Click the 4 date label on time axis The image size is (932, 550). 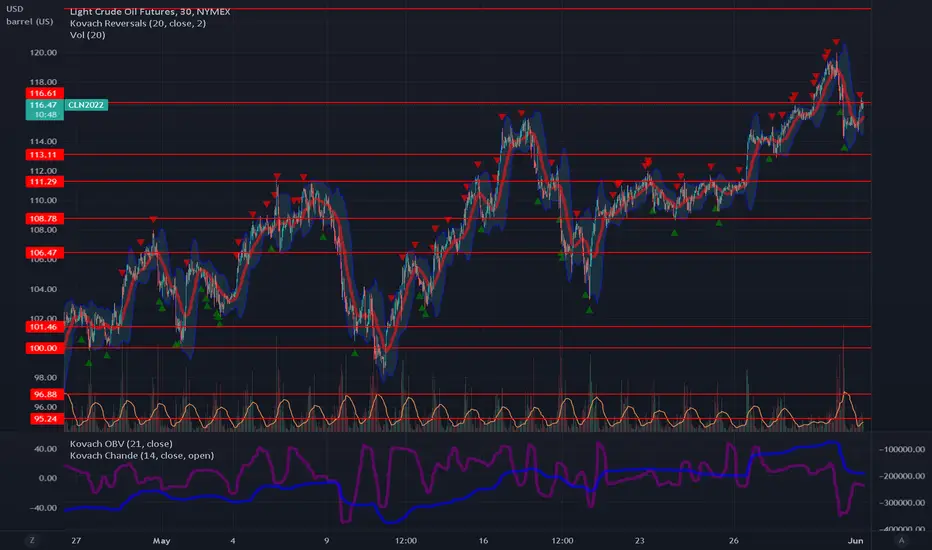pos(233,540)
